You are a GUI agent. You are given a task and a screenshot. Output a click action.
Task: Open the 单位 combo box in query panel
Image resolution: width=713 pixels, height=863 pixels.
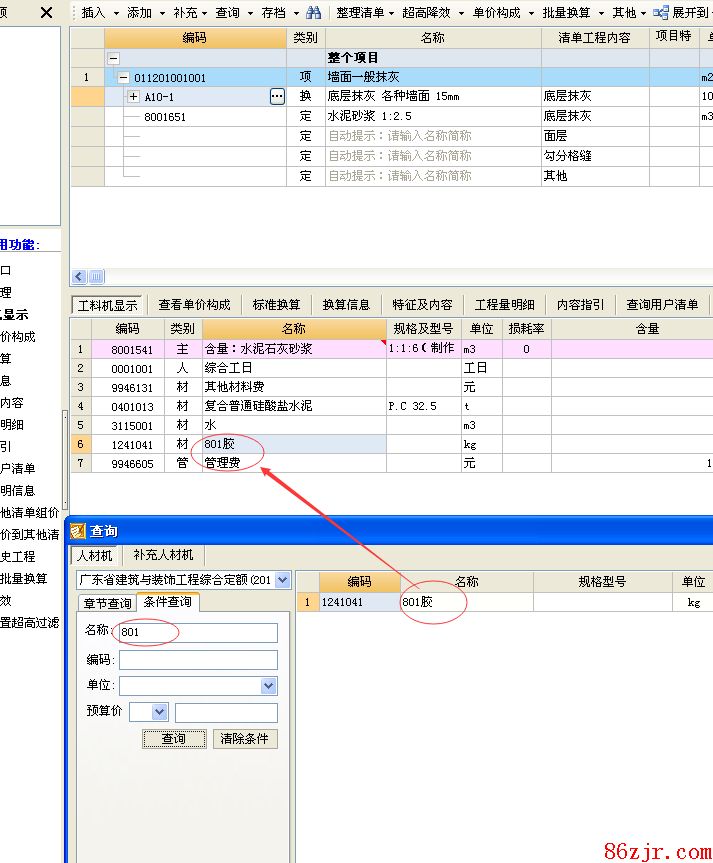(268, 686)
